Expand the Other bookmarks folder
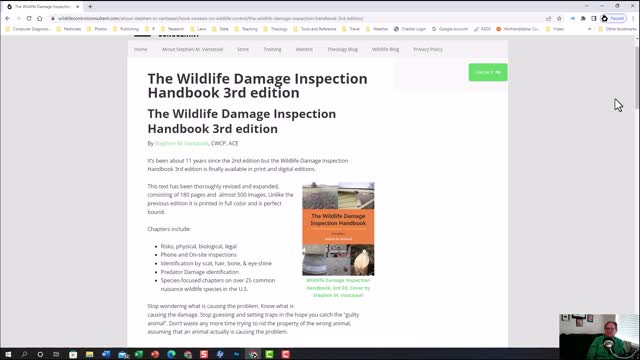The height and width of the screenshot is (360, 640). (617, 29)
